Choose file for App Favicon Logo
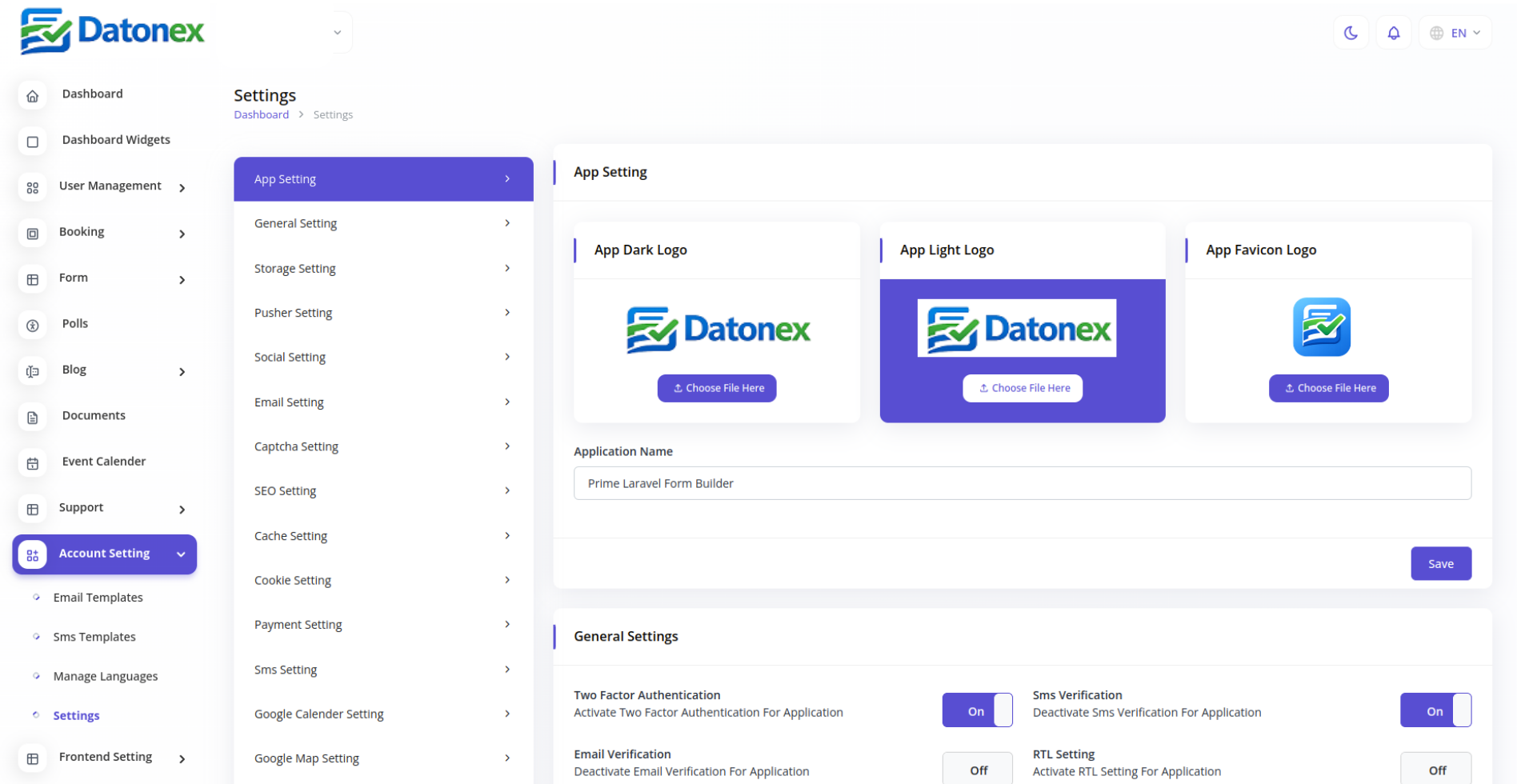Image resolution: width=1517 pixels, height=784 pixels. point(1328,388)
